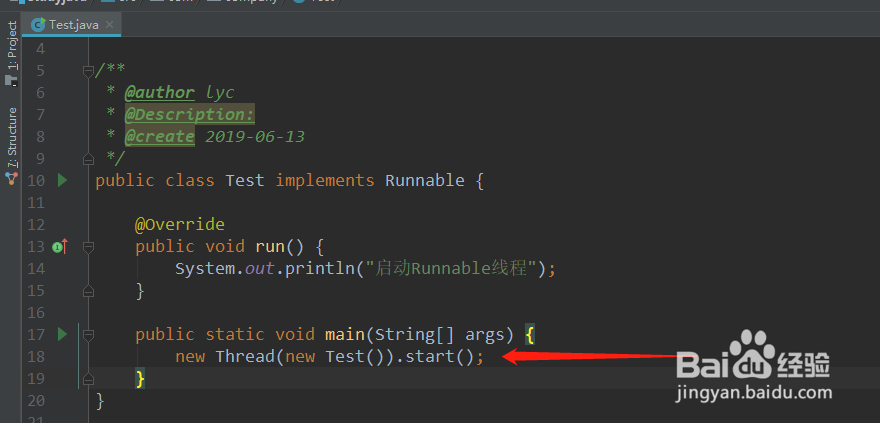880x423 pixels.
Task: Collapse the Javadoc comment at line 5
Action: click(x=88, y=71)
